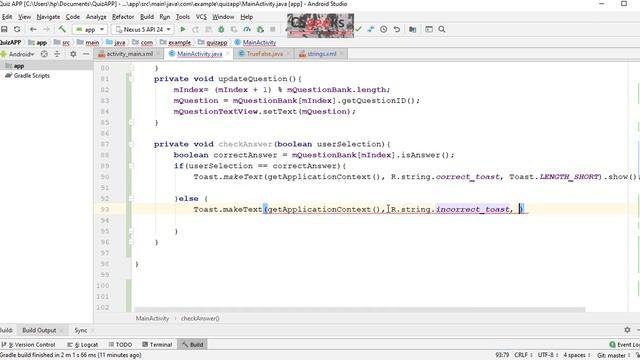Click the checkAnswer() breadcrumb below editor
The image size is (640, 360).
200,318
